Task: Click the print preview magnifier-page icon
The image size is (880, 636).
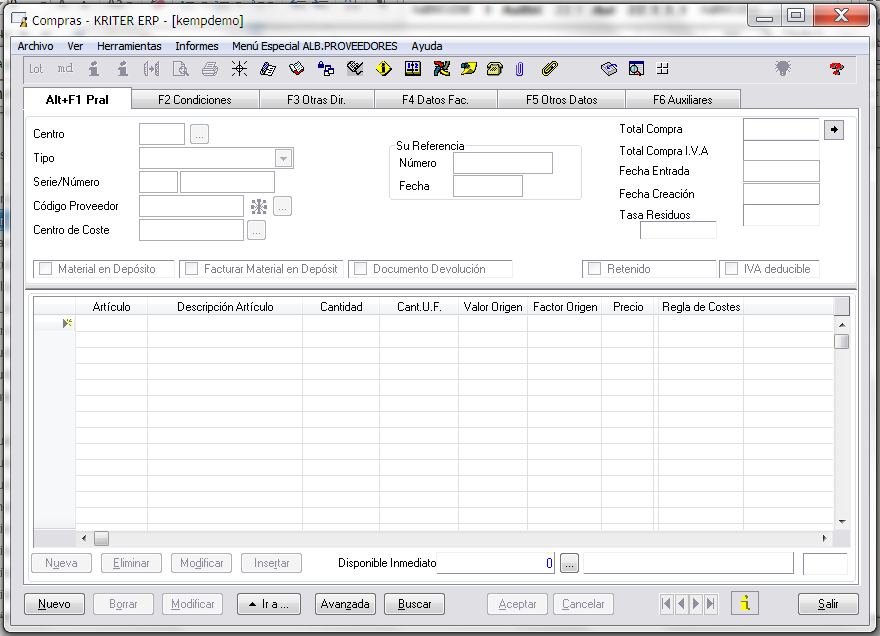Action: [180, 69]
